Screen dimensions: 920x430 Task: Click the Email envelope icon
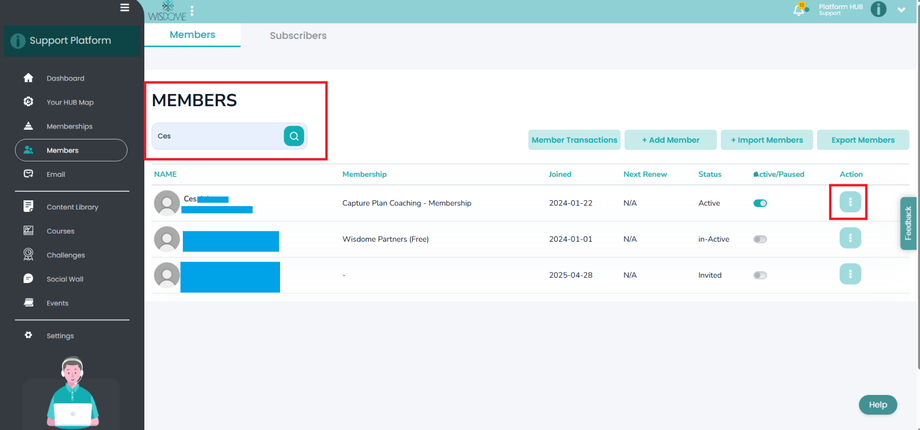28,174
